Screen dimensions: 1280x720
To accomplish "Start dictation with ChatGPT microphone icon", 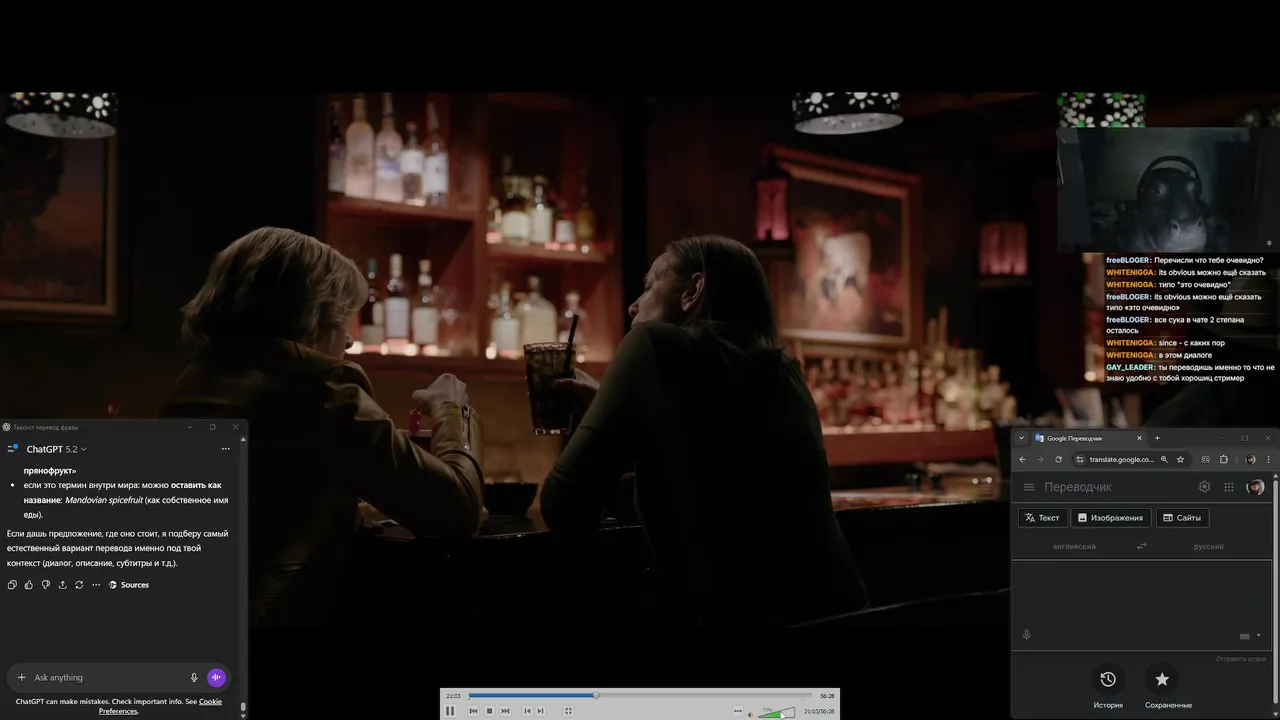I will pos(194,677).
